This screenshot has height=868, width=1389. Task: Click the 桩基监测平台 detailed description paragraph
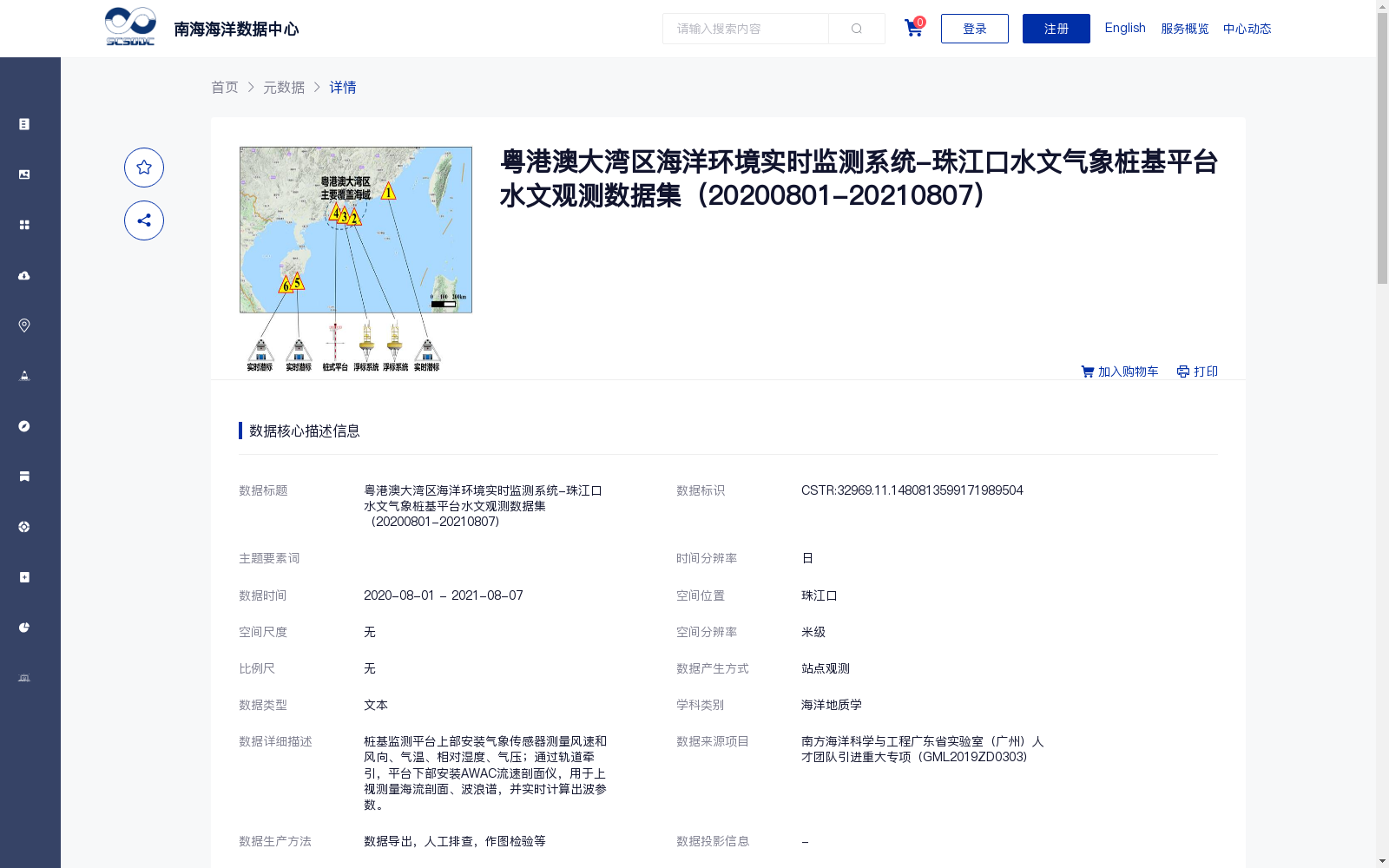[485, 773]
